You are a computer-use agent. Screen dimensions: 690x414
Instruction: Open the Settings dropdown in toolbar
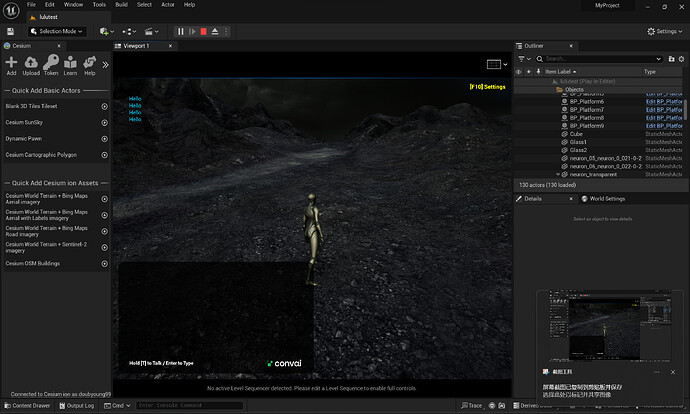click(664, 31)
